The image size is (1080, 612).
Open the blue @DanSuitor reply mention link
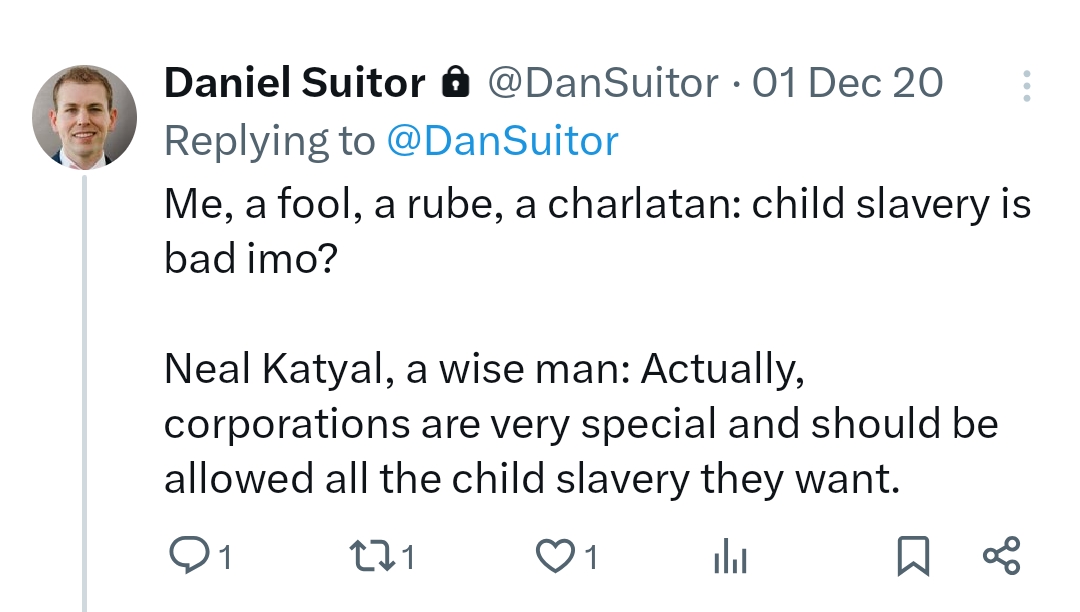pos(502,141)
